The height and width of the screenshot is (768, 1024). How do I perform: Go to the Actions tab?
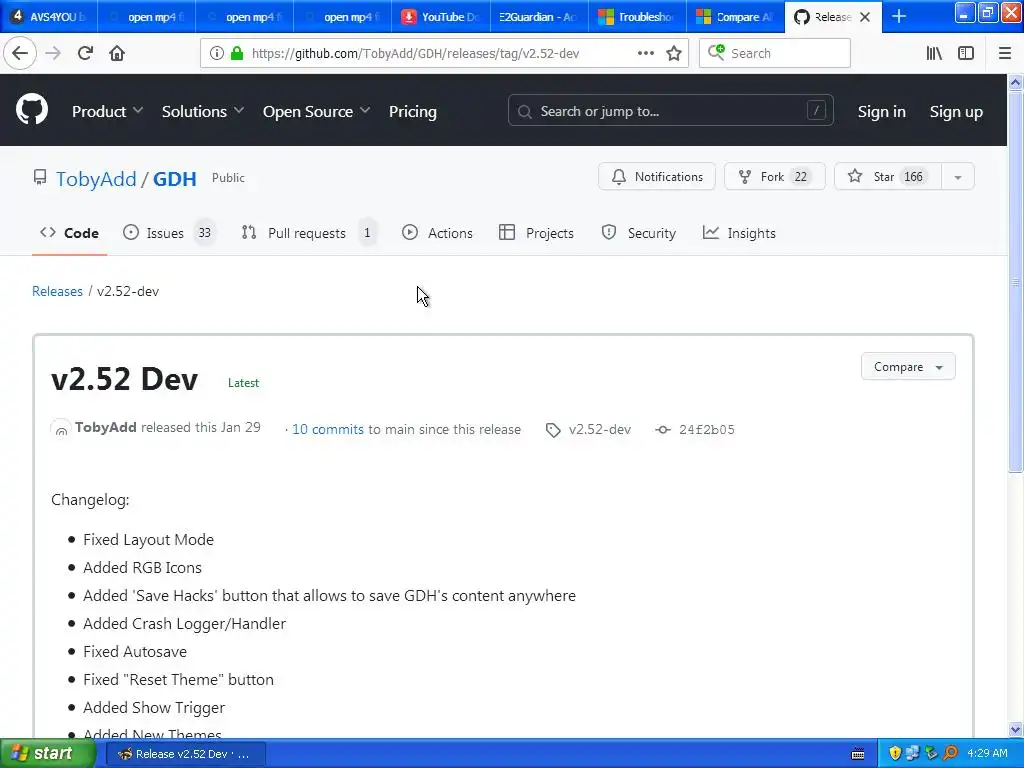(437, 233)
